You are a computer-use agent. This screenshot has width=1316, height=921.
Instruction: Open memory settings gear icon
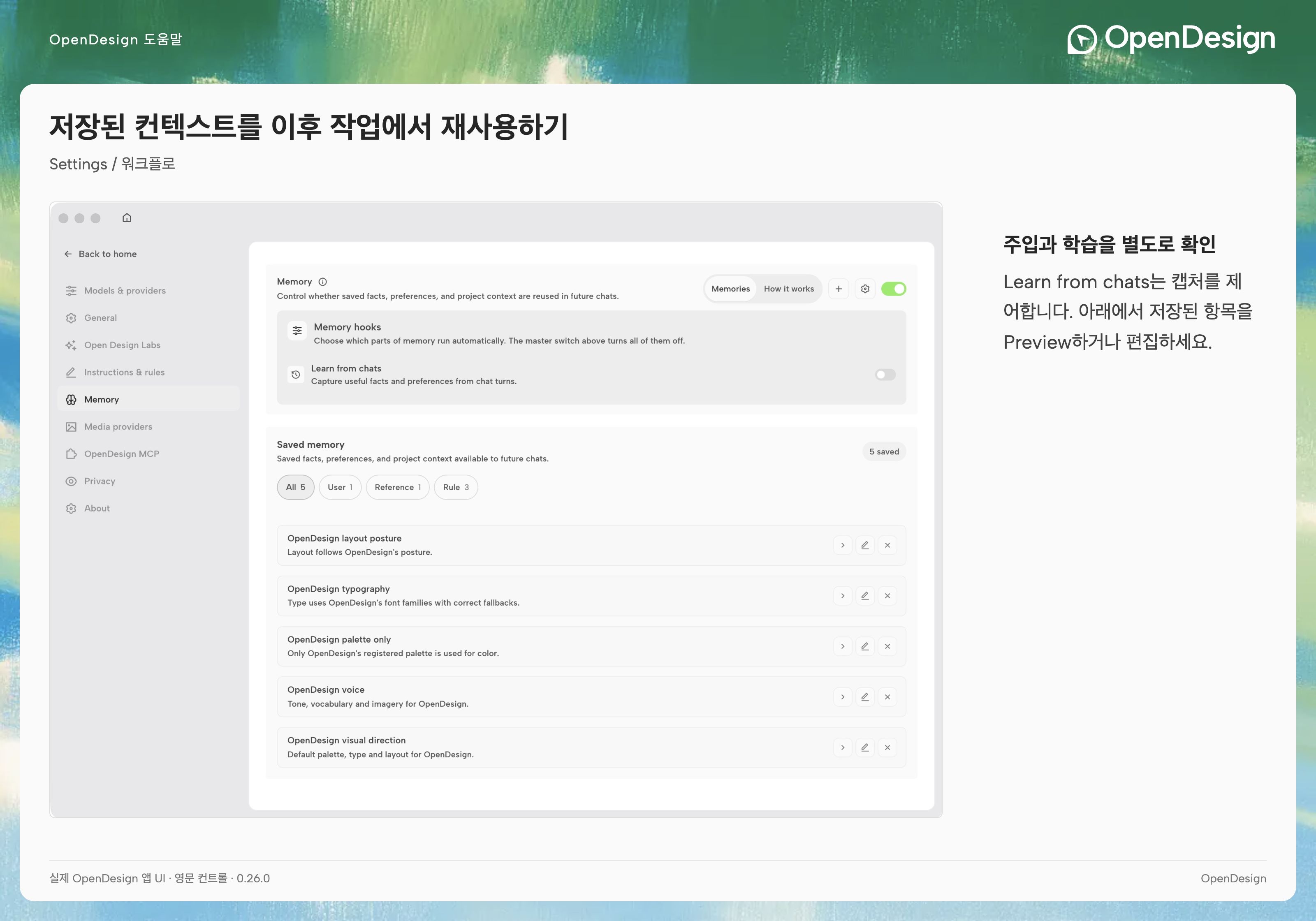point(865,289)
